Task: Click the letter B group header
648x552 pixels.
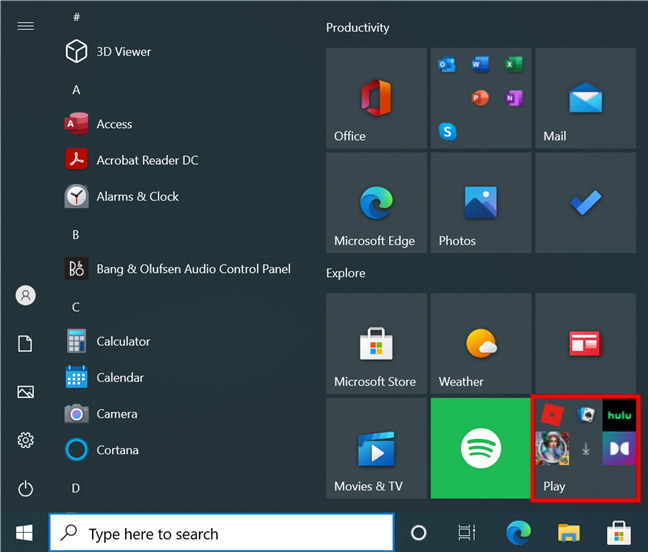Action: 76,235
